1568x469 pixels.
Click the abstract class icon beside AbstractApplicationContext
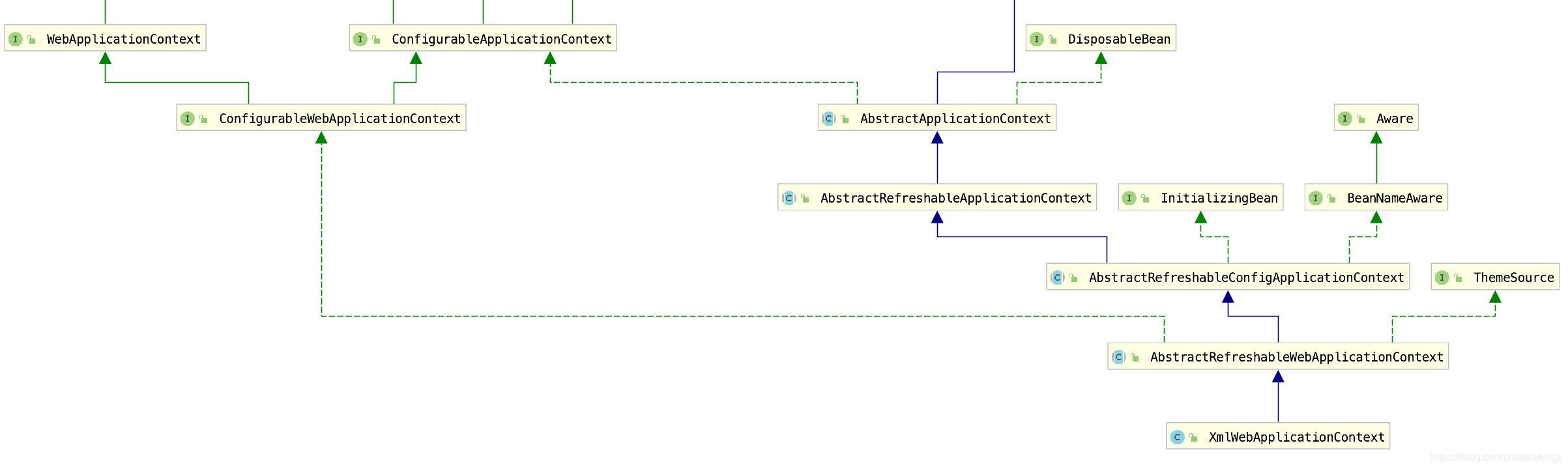pyautogui.click(x=829, y=119)
